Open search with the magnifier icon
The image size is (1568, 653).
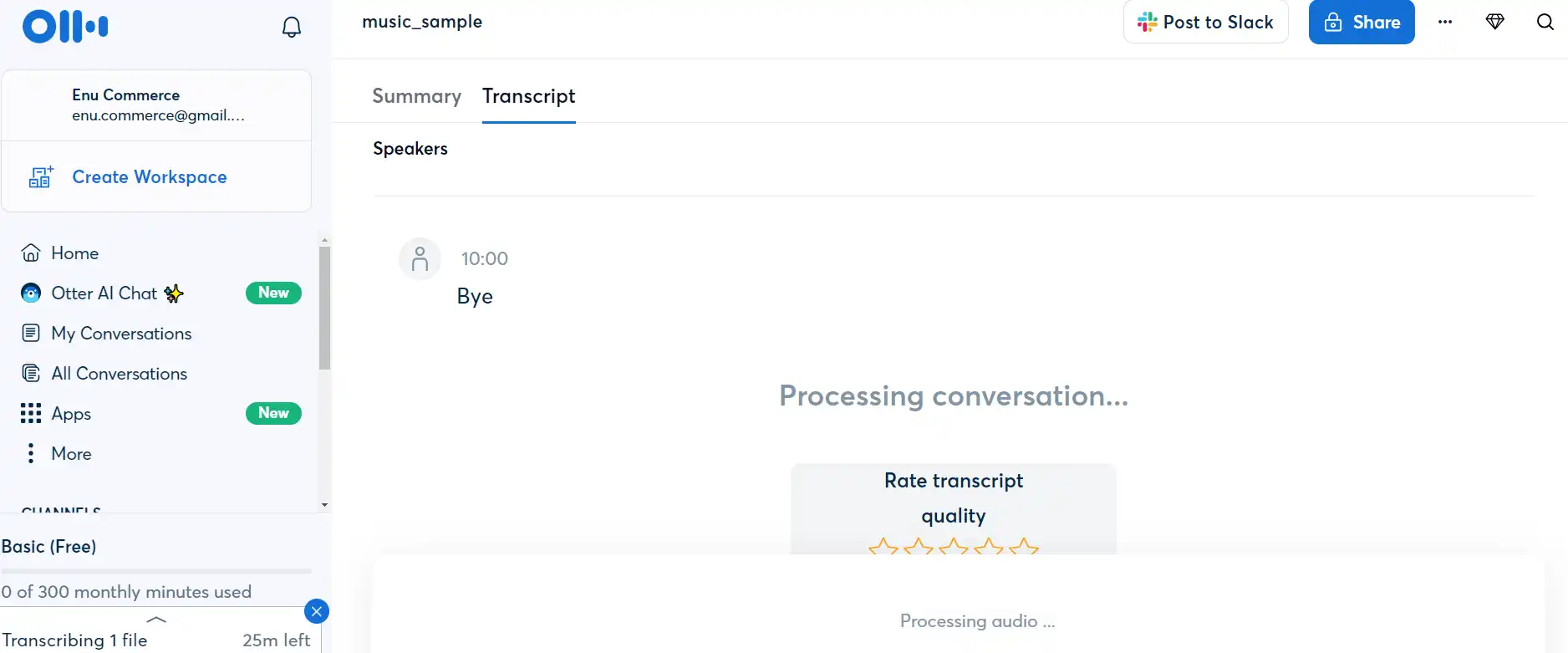(x=1545, y=22)
